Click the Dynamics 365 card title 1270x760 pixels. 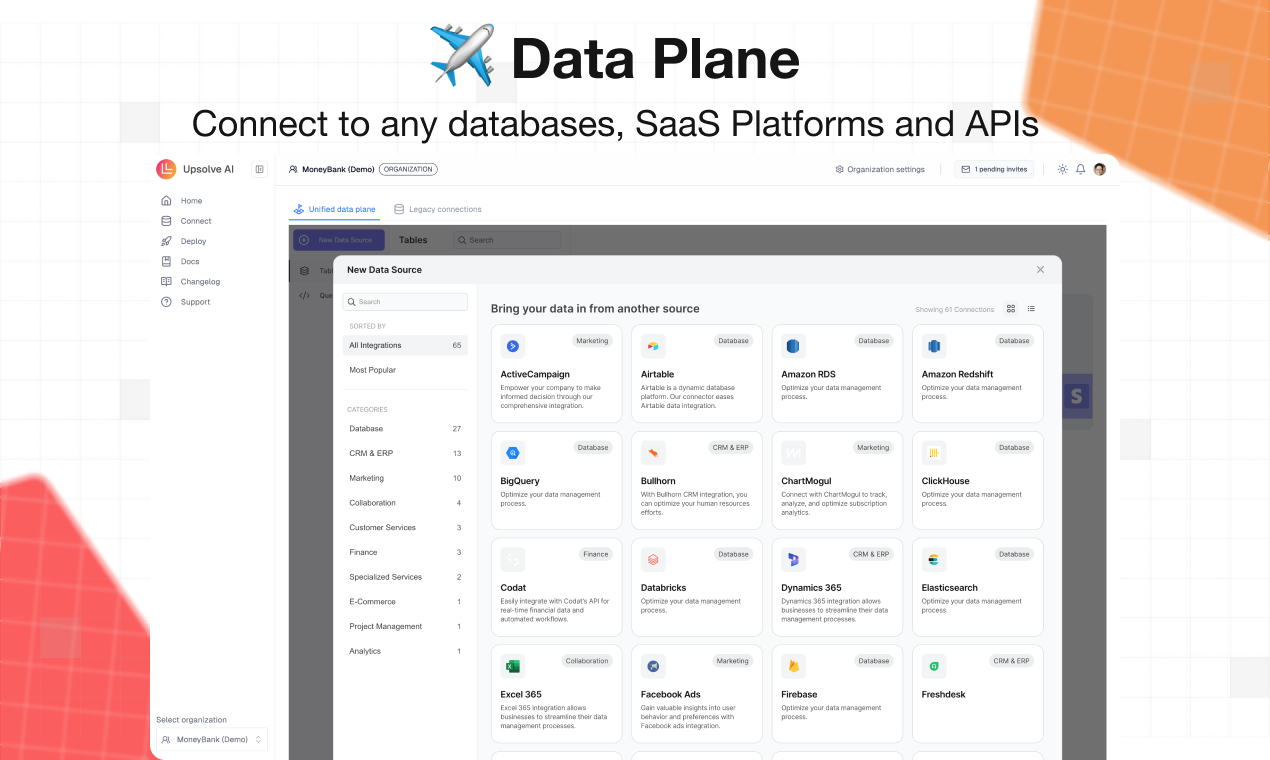[811, 588]
